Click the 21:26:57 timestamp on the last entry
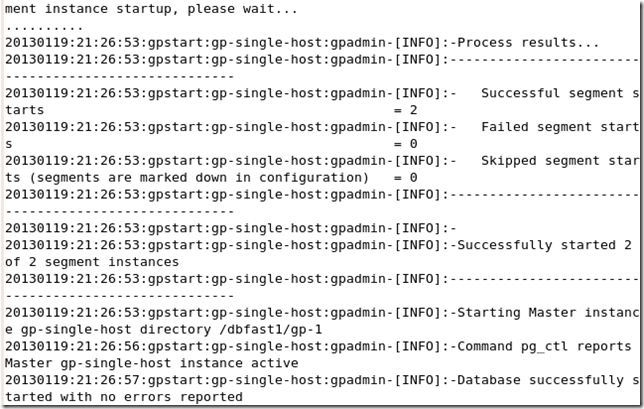644x409 pixels. pyautogui.click(x=107, y=380)
